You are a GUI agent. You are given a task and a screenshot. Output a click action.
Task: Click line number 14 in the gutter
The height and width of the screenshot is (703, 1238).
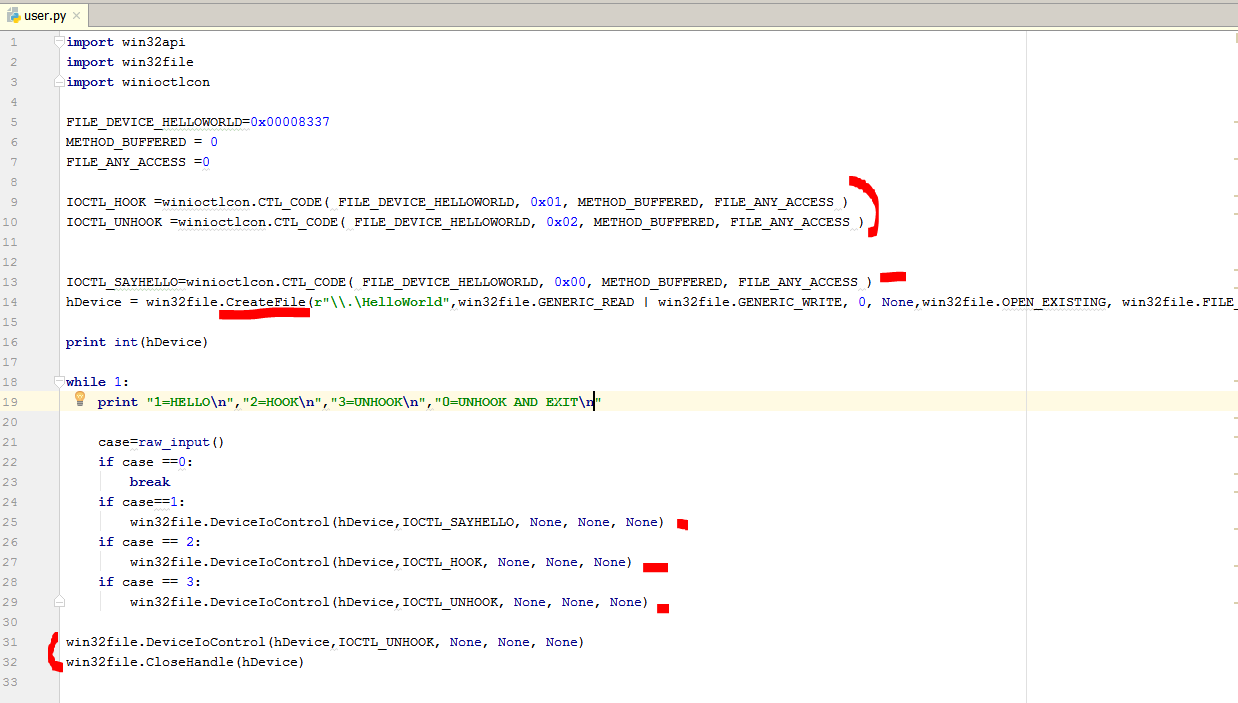[x=12, y=302]
